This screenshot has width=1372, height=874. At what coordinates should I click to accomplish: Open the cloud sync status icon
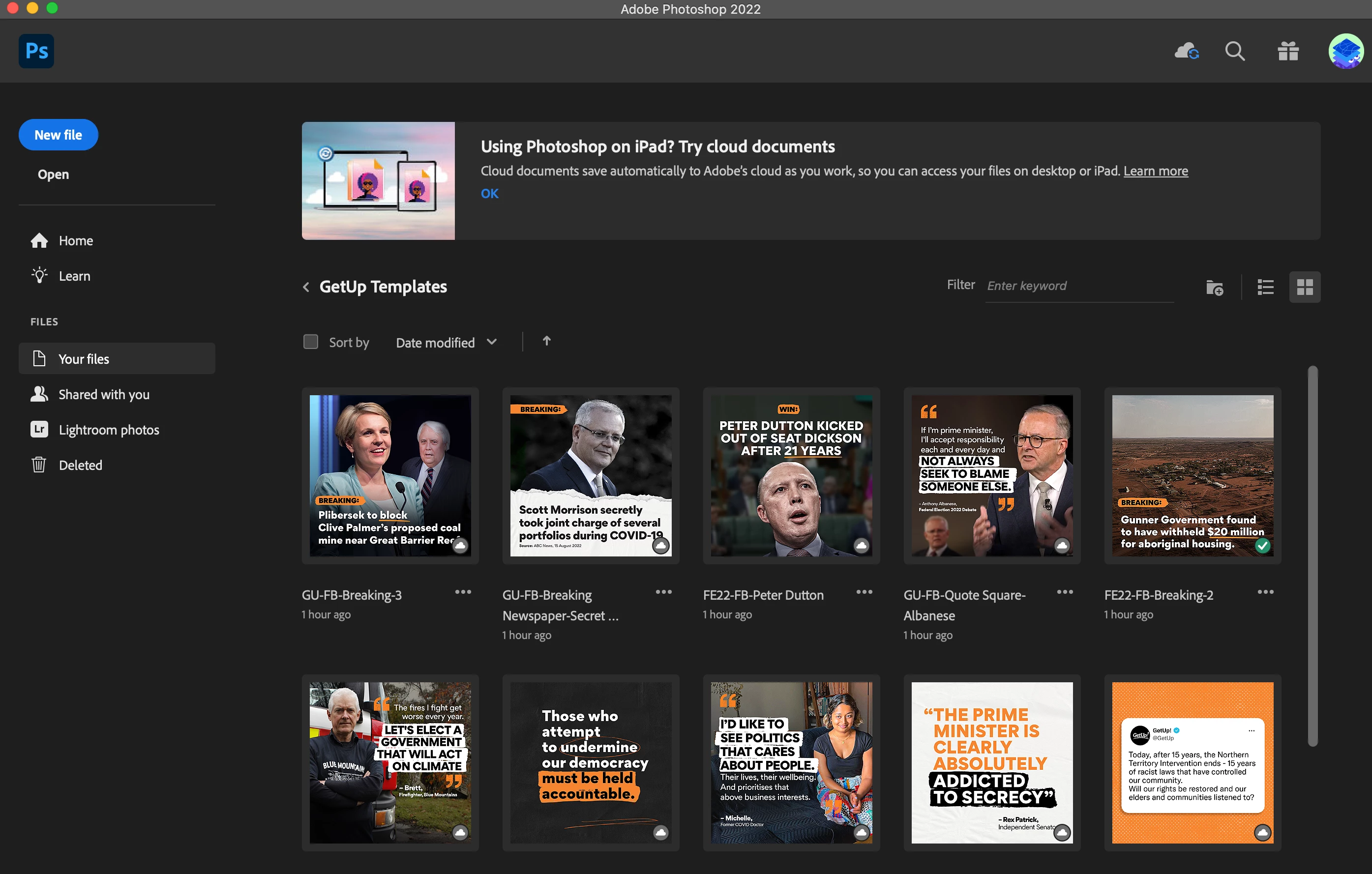pos(1186,51)
